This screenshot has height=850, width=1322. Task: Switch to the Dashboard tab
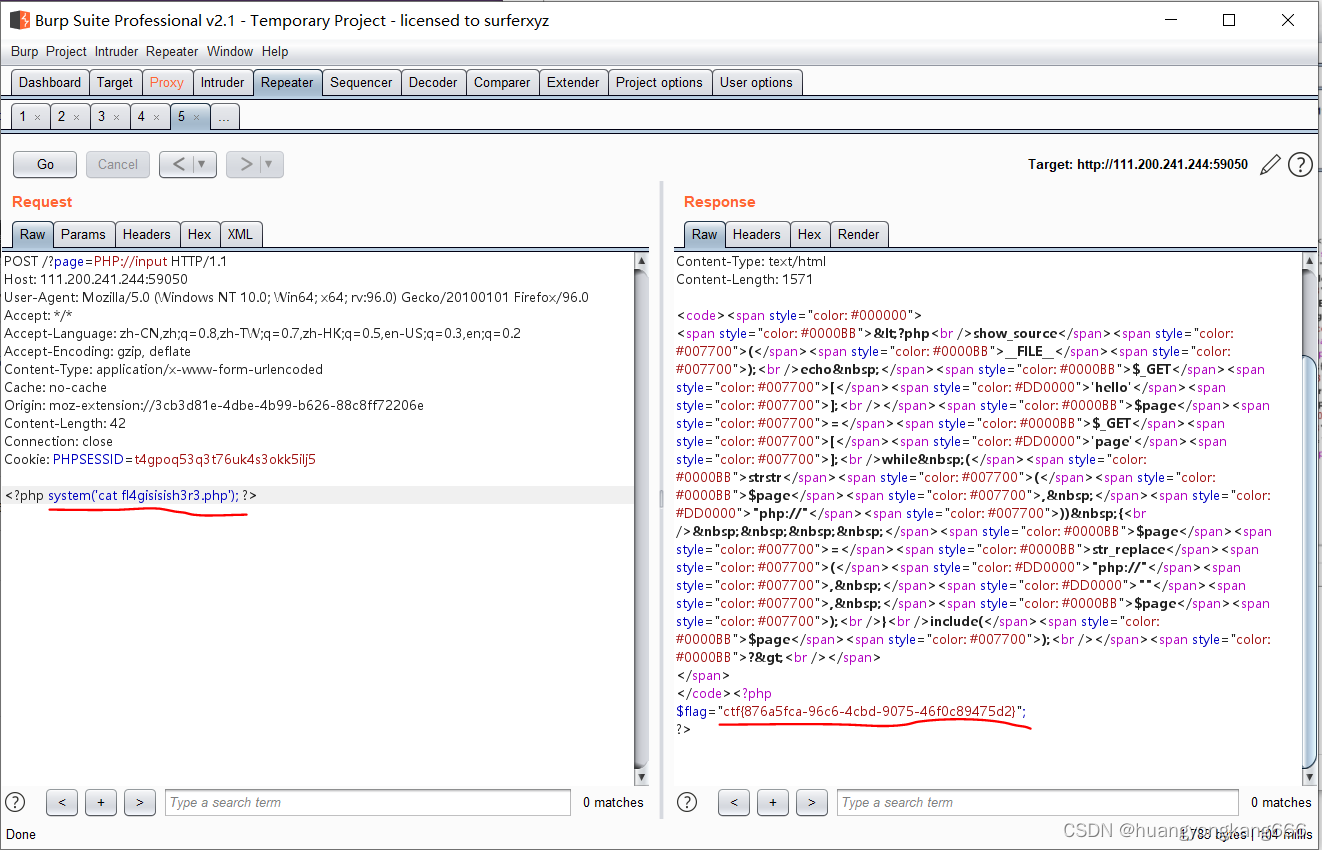[50, 83]
